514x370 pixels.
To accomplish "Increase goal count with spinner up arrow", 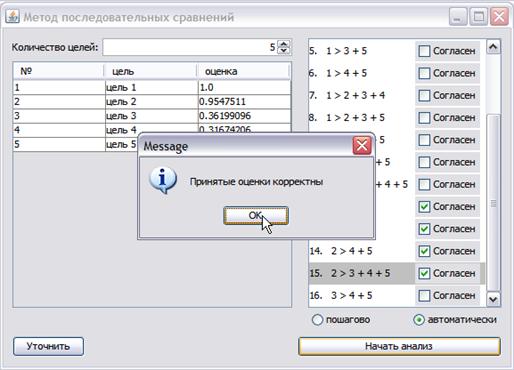I will tap(284, 44).
